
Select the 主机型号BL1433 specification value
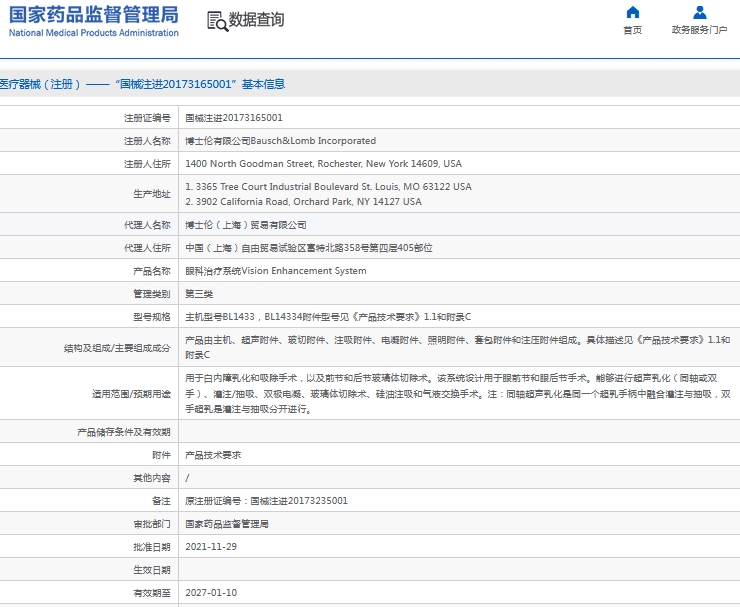click(328, 317)
